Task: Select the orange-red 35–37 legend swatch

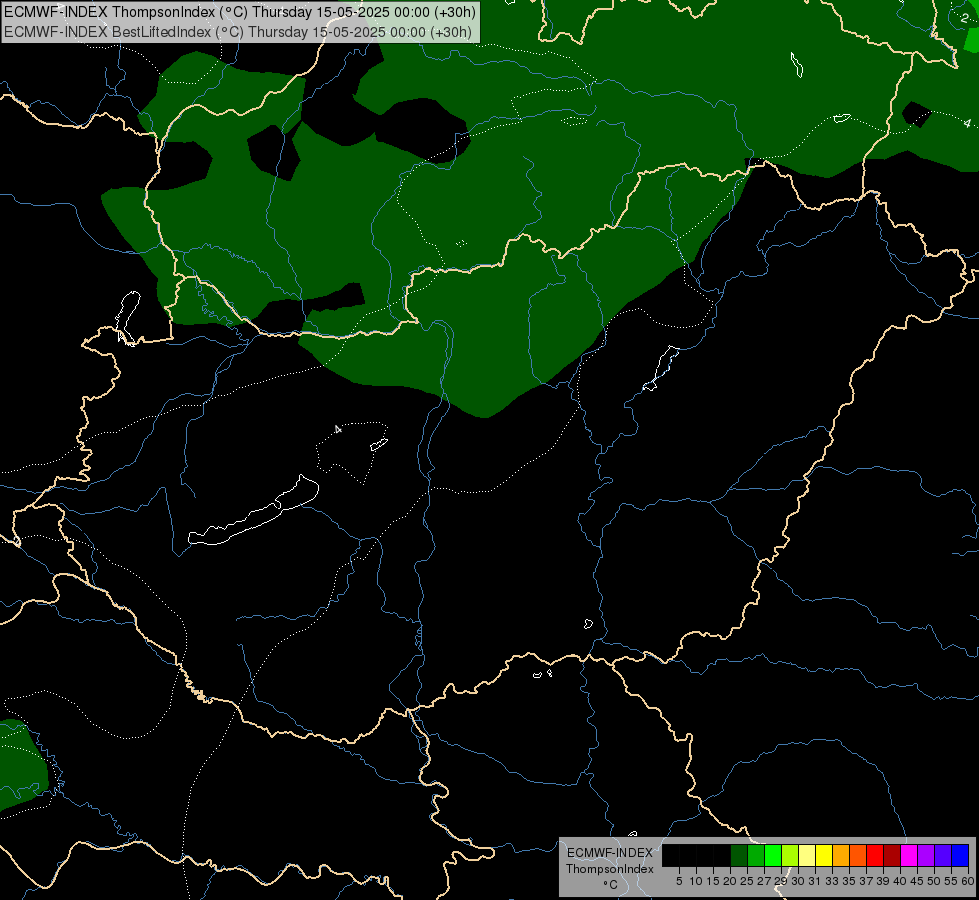Action: tap(858, 855)
